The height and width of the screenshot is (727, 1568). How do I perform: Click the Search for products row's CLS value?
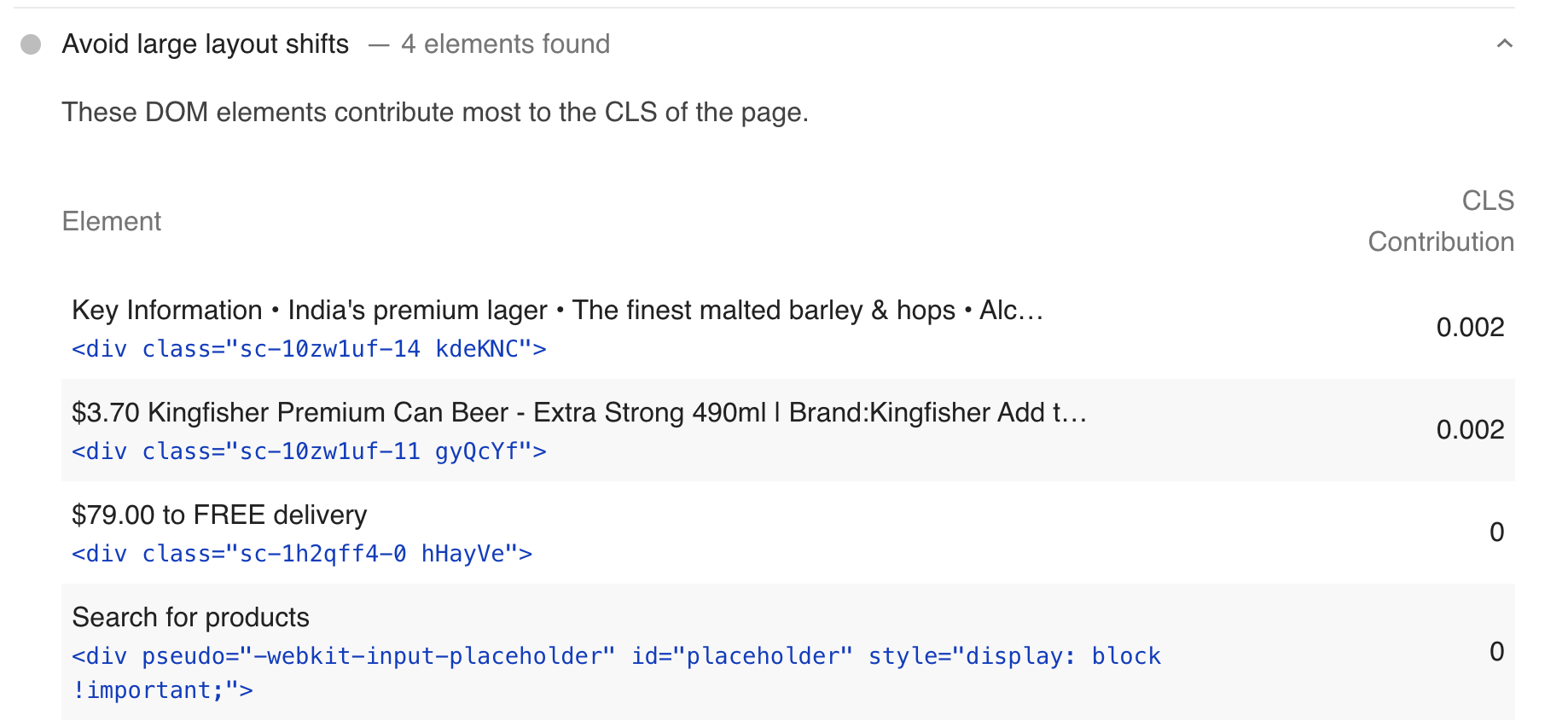click(x=1496, y=652)
